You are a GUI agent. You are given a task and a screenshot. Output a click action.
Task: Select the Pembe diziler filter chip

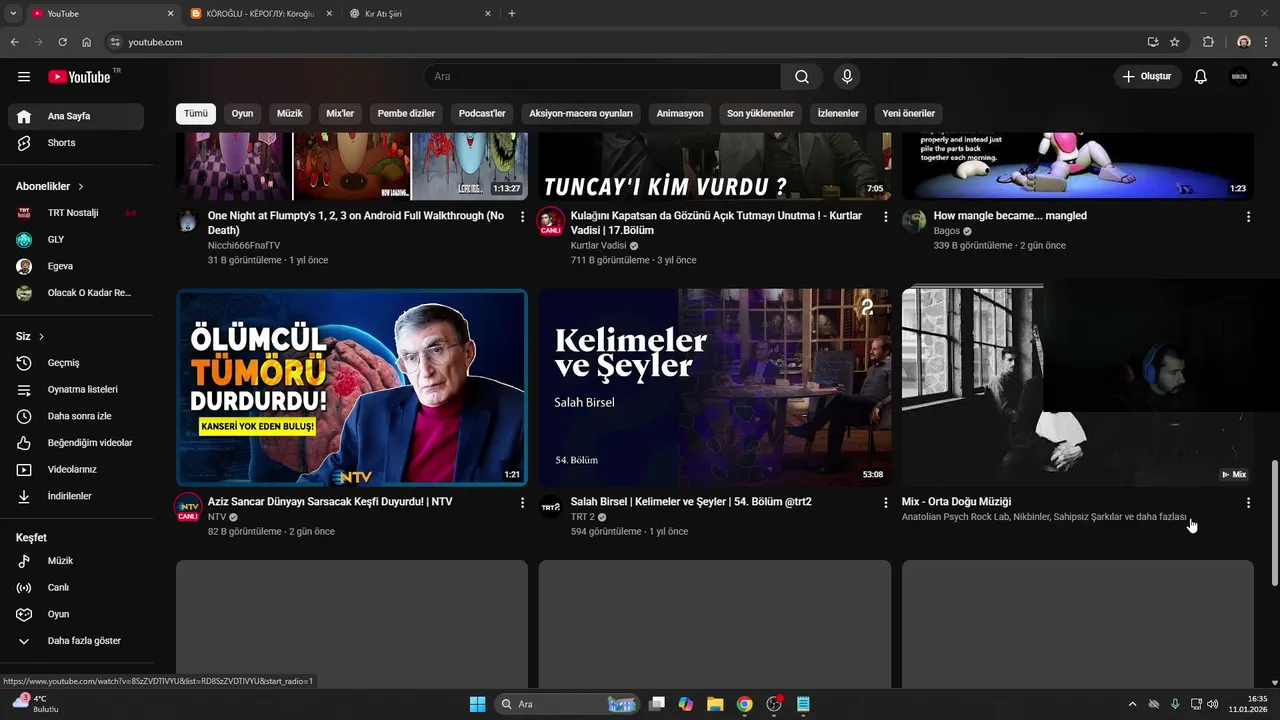(406, 113)
